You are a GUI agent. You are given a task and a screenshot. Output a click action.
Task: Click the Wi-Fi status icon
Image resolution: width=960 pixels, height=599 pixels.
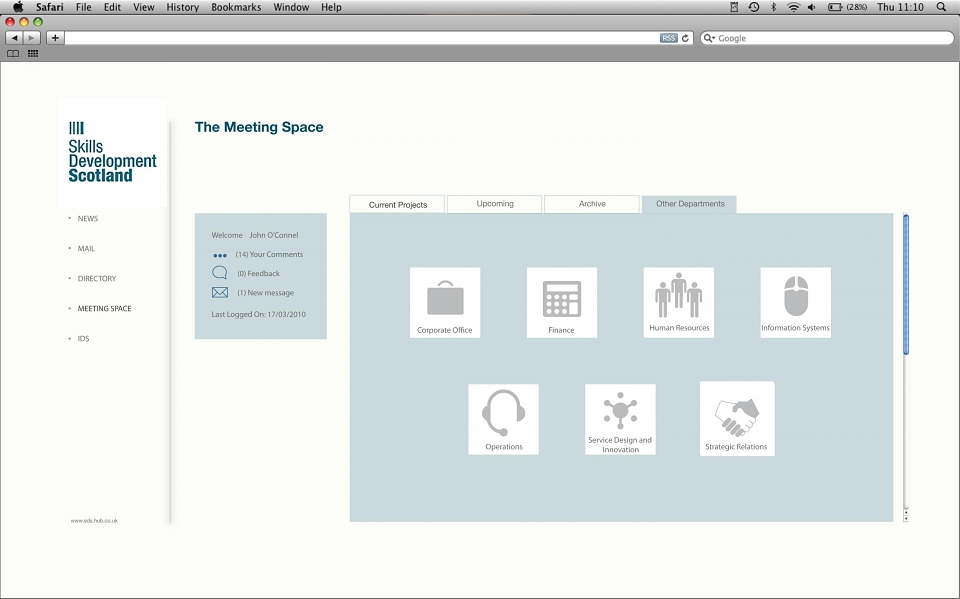793,7
